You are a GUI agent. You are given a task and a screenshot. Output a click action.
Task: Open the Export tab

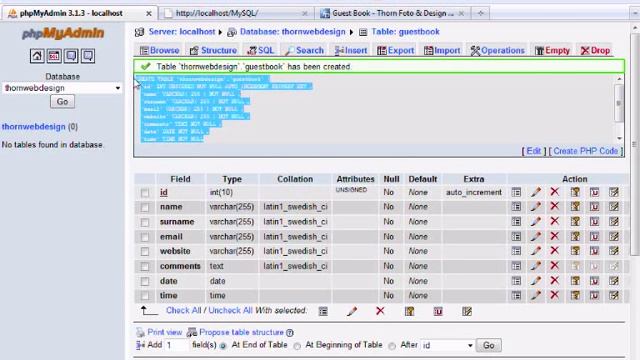396,50
